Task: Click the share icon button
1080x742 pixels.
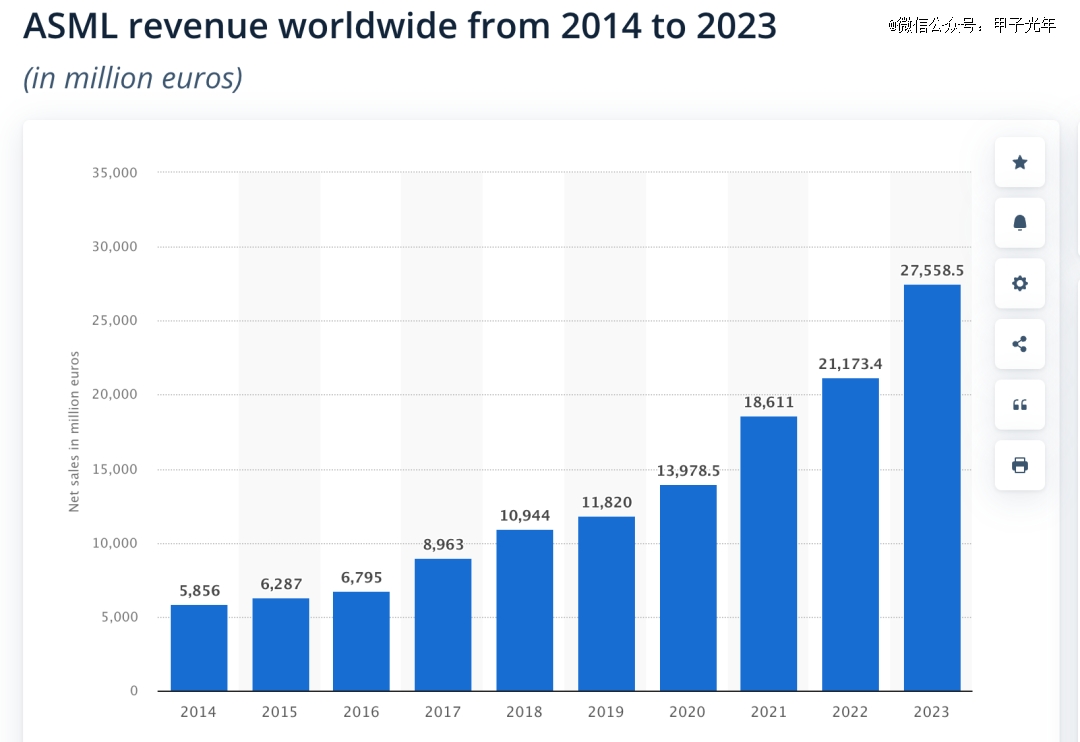Action: coord(1019,344)
